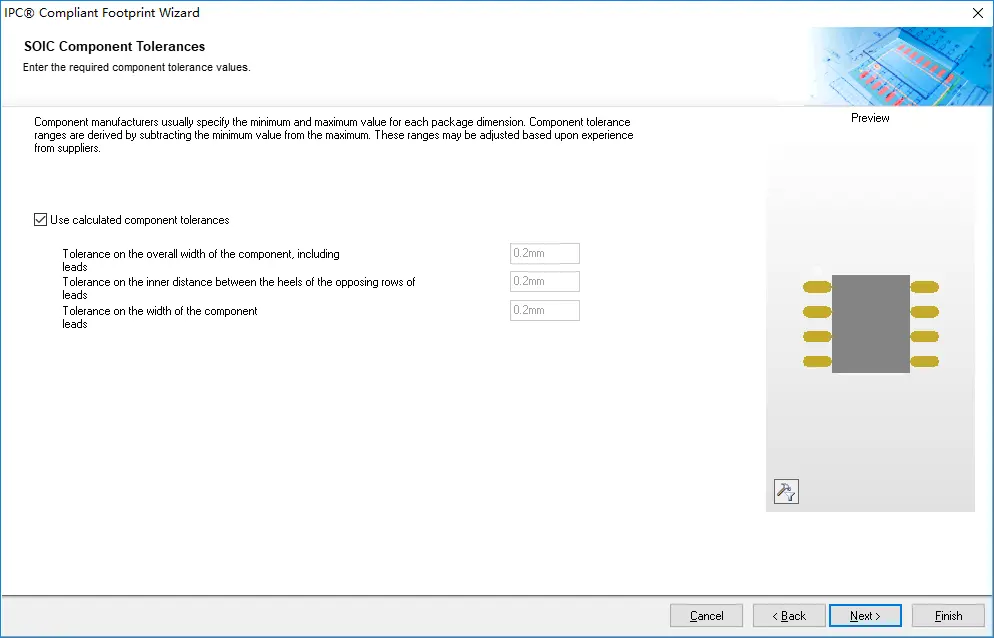Click the circuit board banner image
Screen dimensions: 994x638
[x=898, y=65]
